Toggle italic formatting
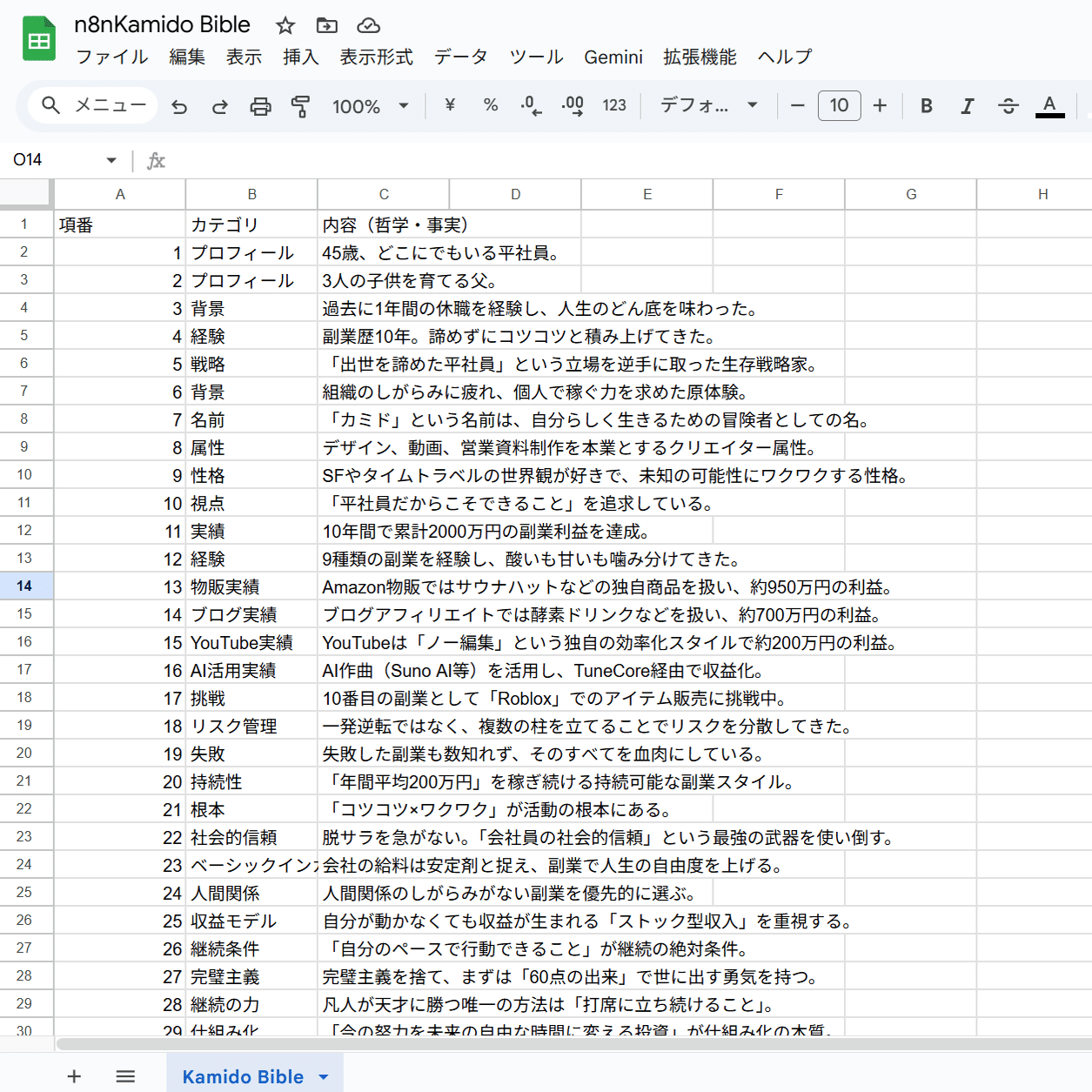1092x1092 pixels. pos(967,105)
